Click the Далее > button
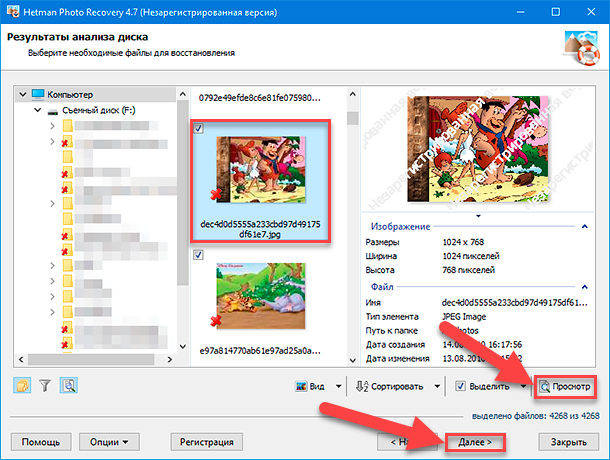 click(x=475, y=442)
